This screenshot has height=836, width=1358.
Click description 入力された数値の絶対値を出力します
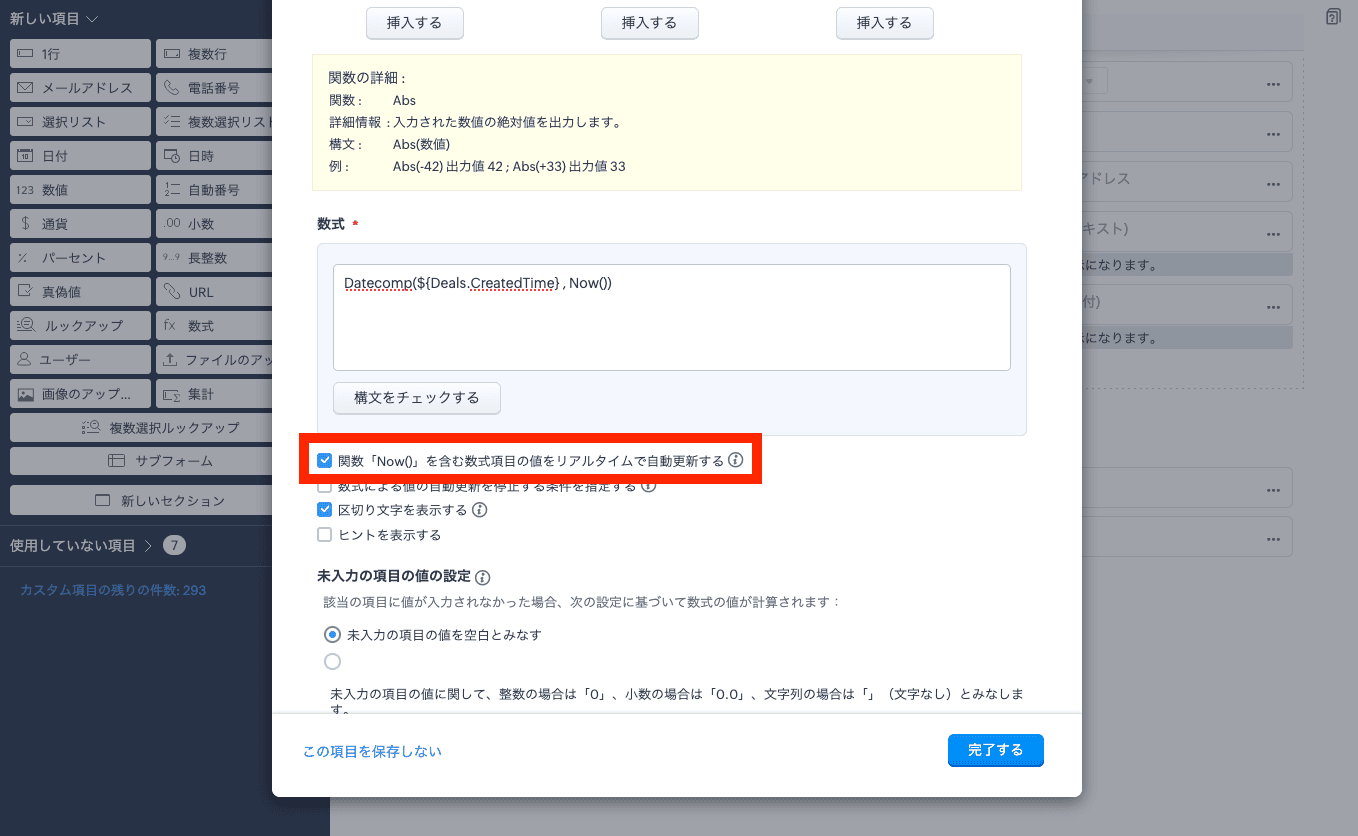pos(508,122)
